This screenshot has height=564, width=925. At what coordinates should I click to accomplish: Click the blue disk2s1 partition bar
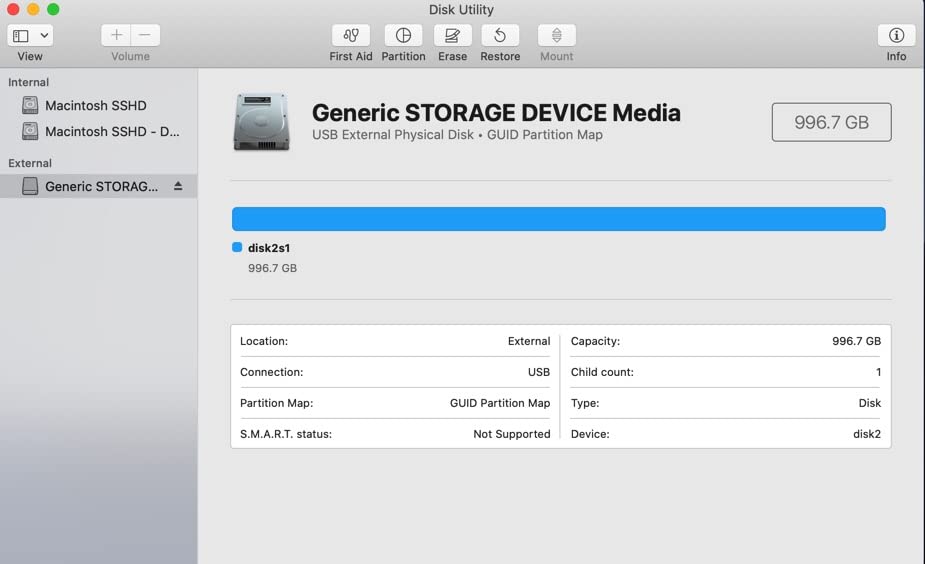(559, 219)
